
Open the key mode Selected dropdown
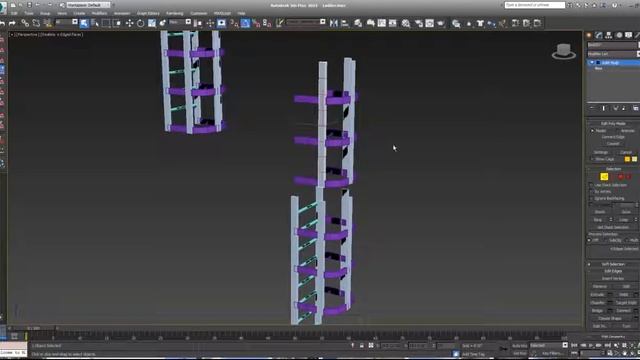point(549,345)
